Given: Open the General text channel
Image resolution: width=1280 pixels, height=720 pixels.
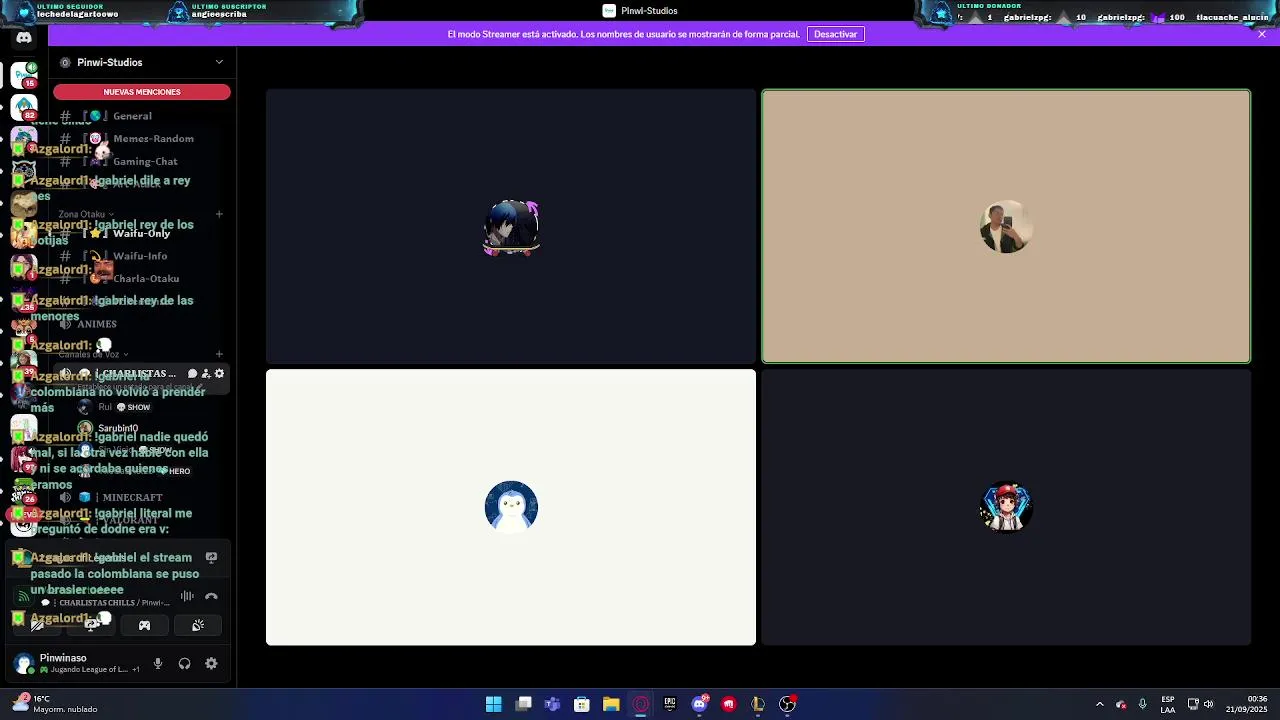Looking at the screenshot, I should click(x=142, y=116).
